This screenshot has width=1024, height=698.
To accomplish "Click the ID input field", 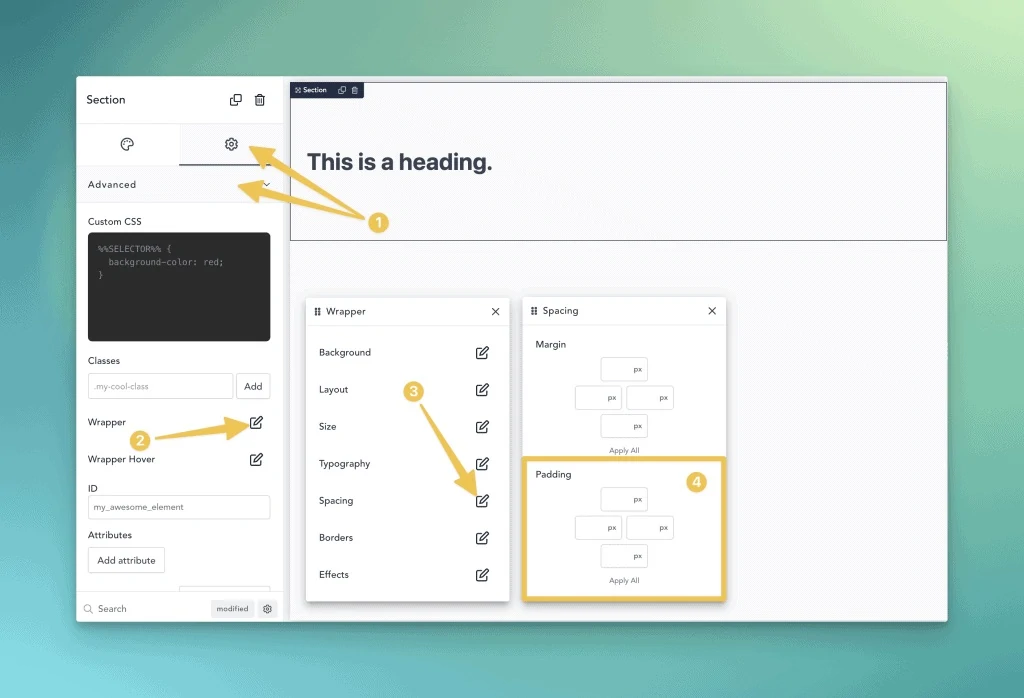I will click(x=179, y=507).
